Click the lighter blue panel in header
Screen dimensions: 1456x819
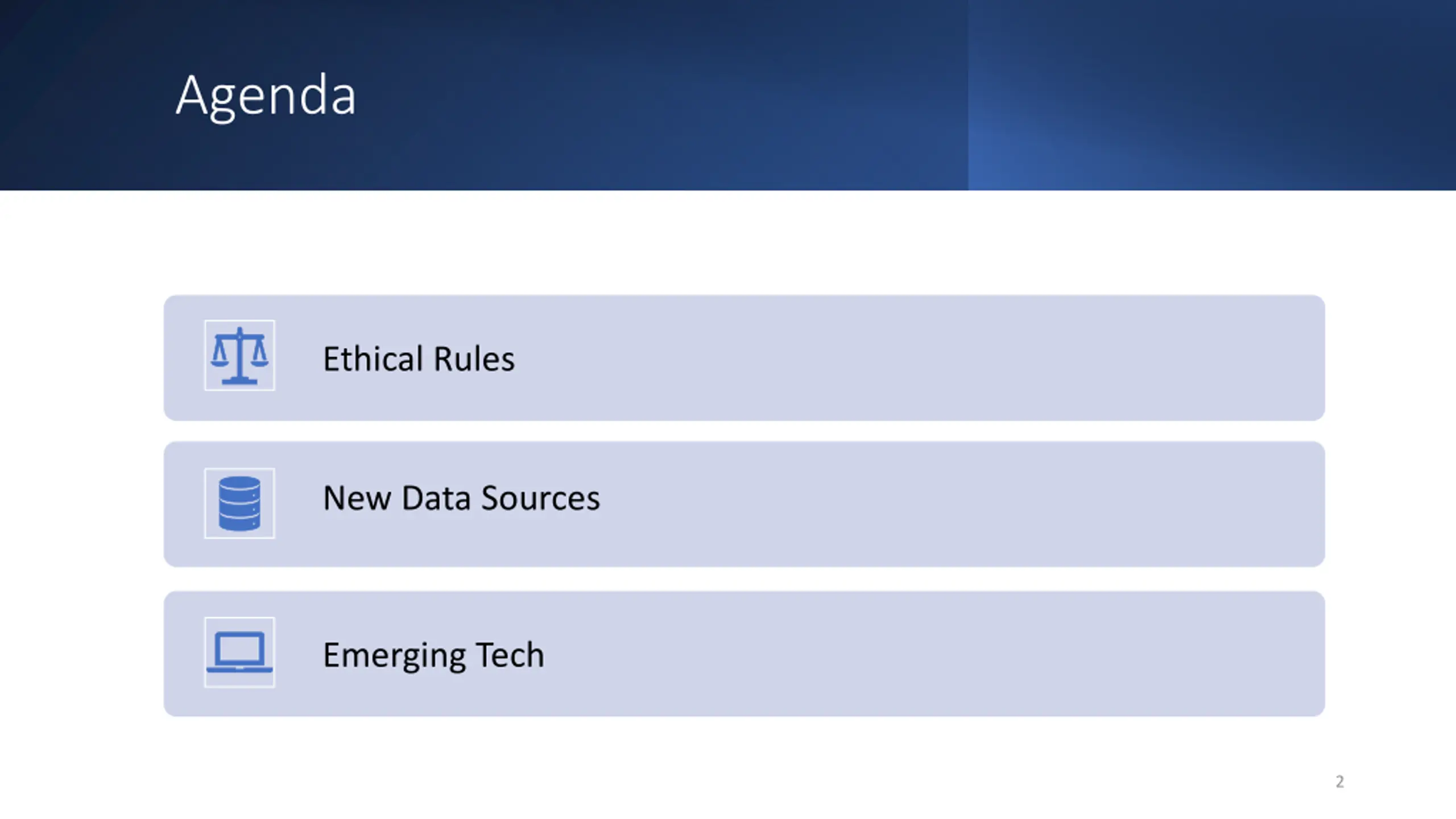(1211, 95)
